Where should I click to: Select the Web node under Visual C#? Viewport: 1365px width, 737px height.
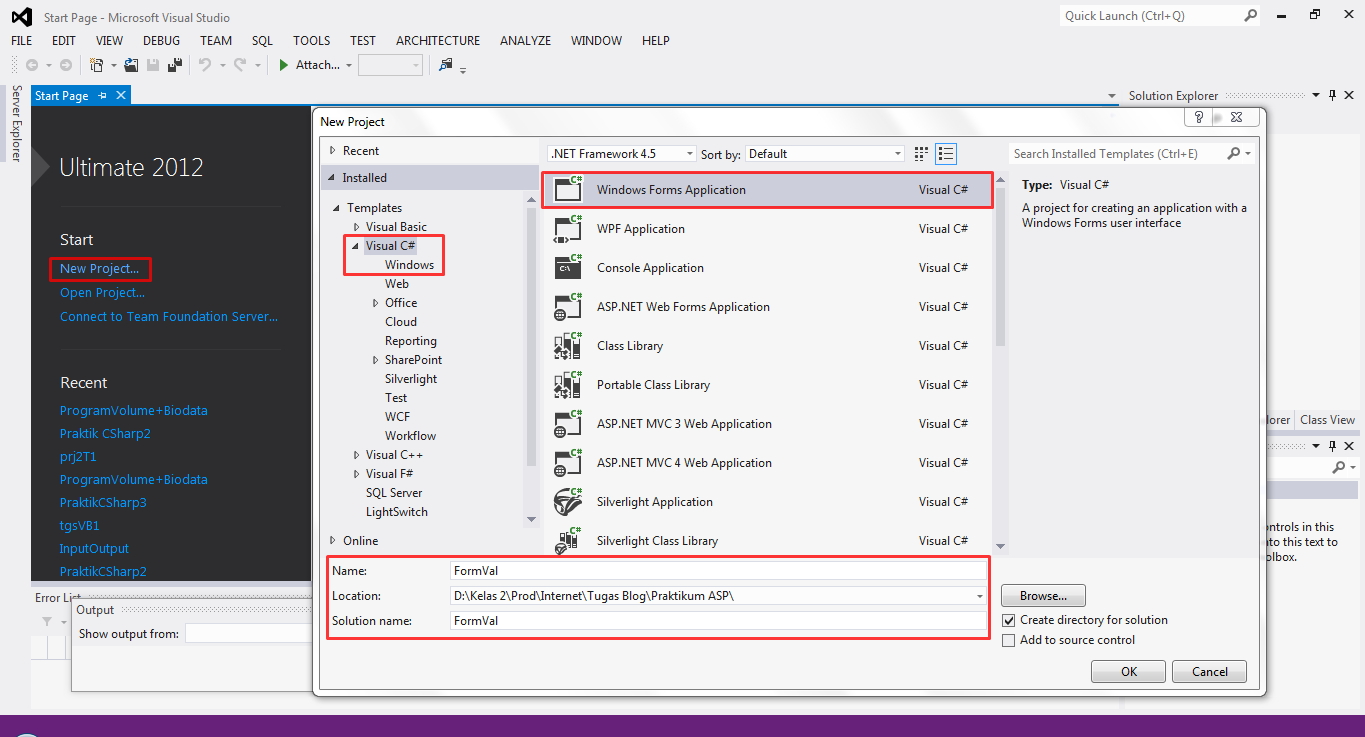tap(397, 284)
